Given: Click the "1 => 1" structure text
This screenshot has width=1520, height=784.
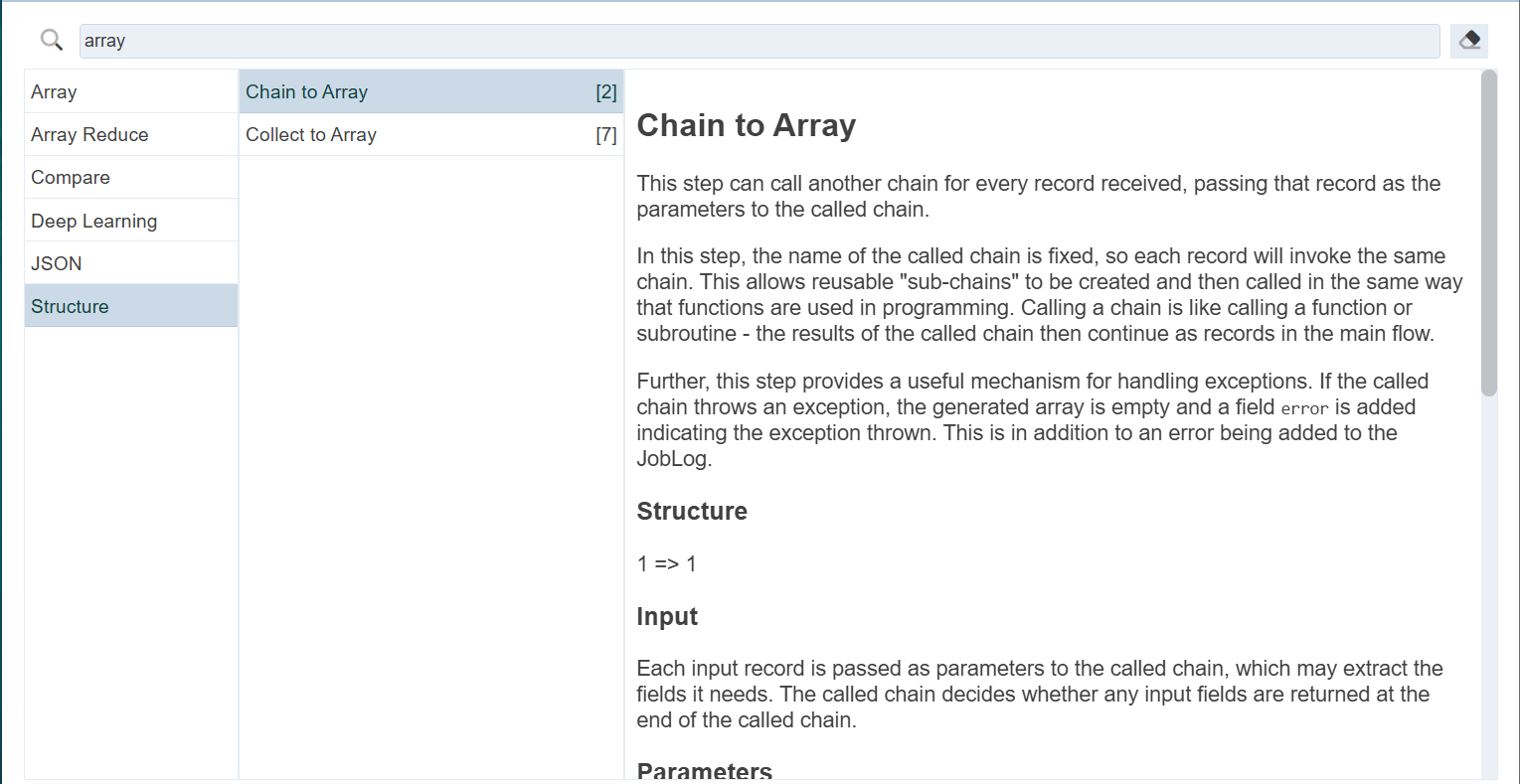Looking at the screenshot, I should 666,563.
